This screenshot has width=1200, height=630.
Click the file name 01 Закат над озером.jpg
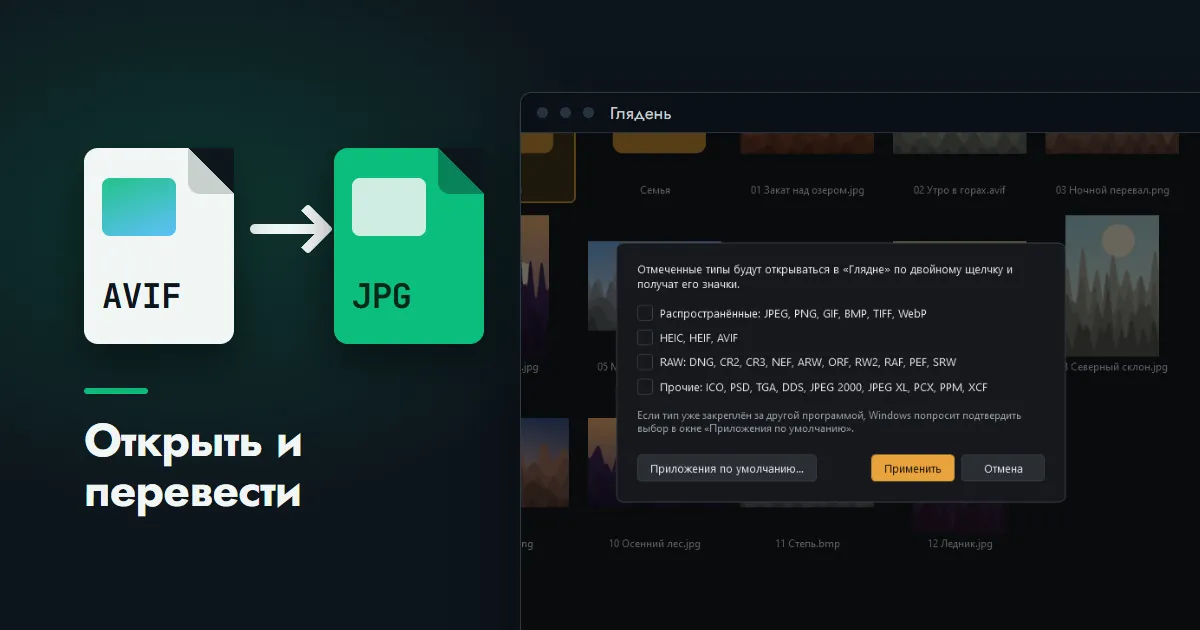click(x=807, y=190)
